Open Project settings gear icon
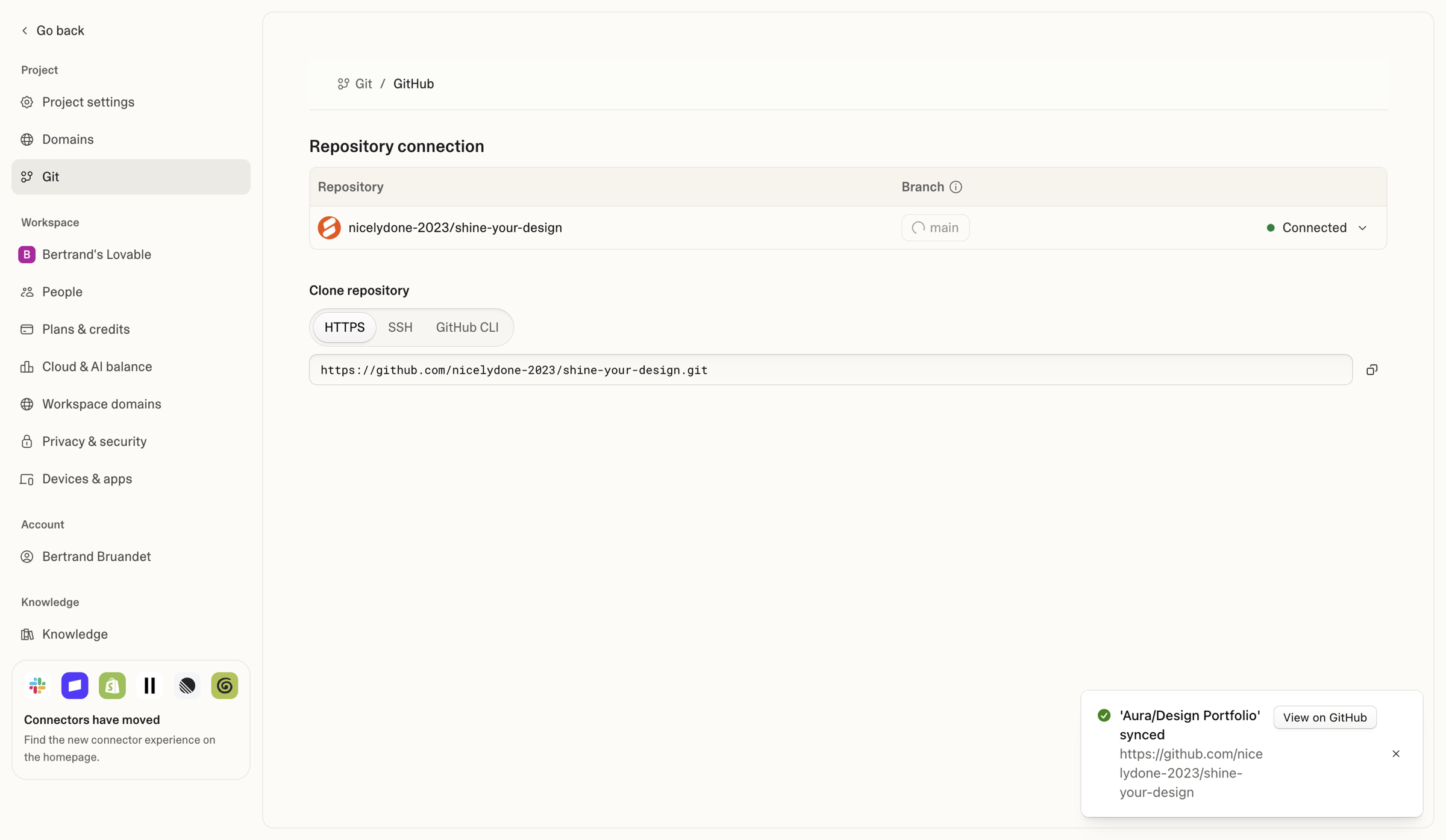 click(x=27, y=102)
